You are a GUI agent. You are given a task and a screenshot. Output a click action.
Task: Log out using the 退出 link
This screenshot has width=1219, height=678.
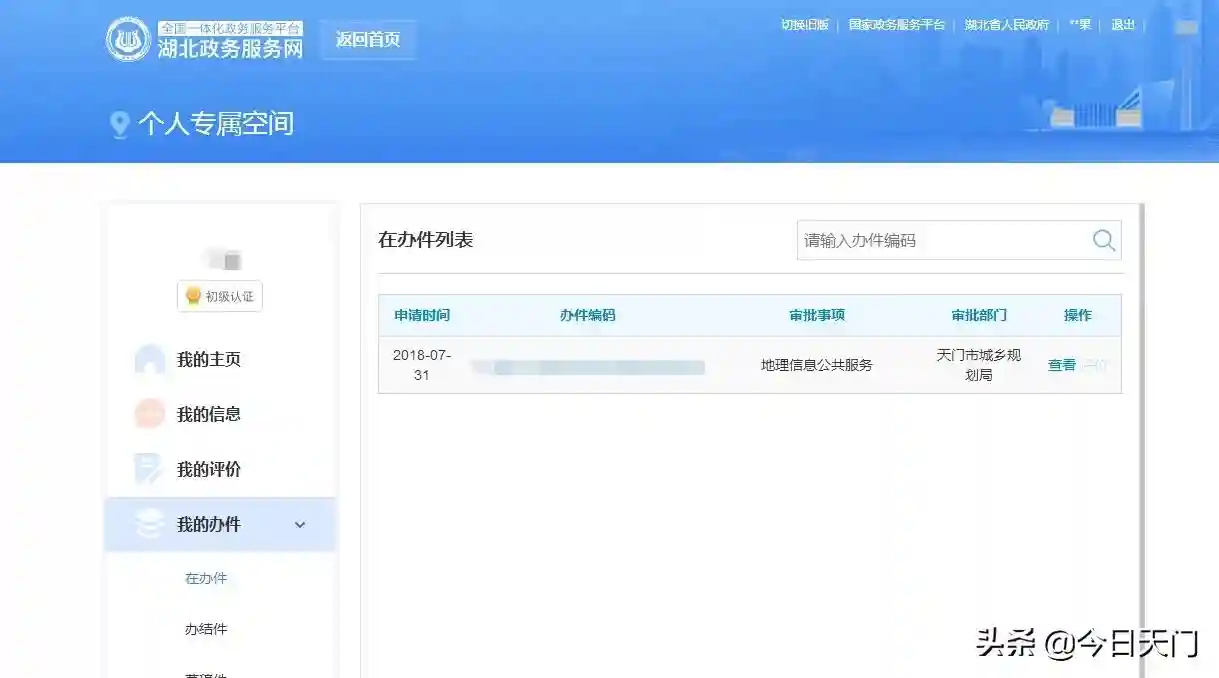click(x=1123, y=25)
